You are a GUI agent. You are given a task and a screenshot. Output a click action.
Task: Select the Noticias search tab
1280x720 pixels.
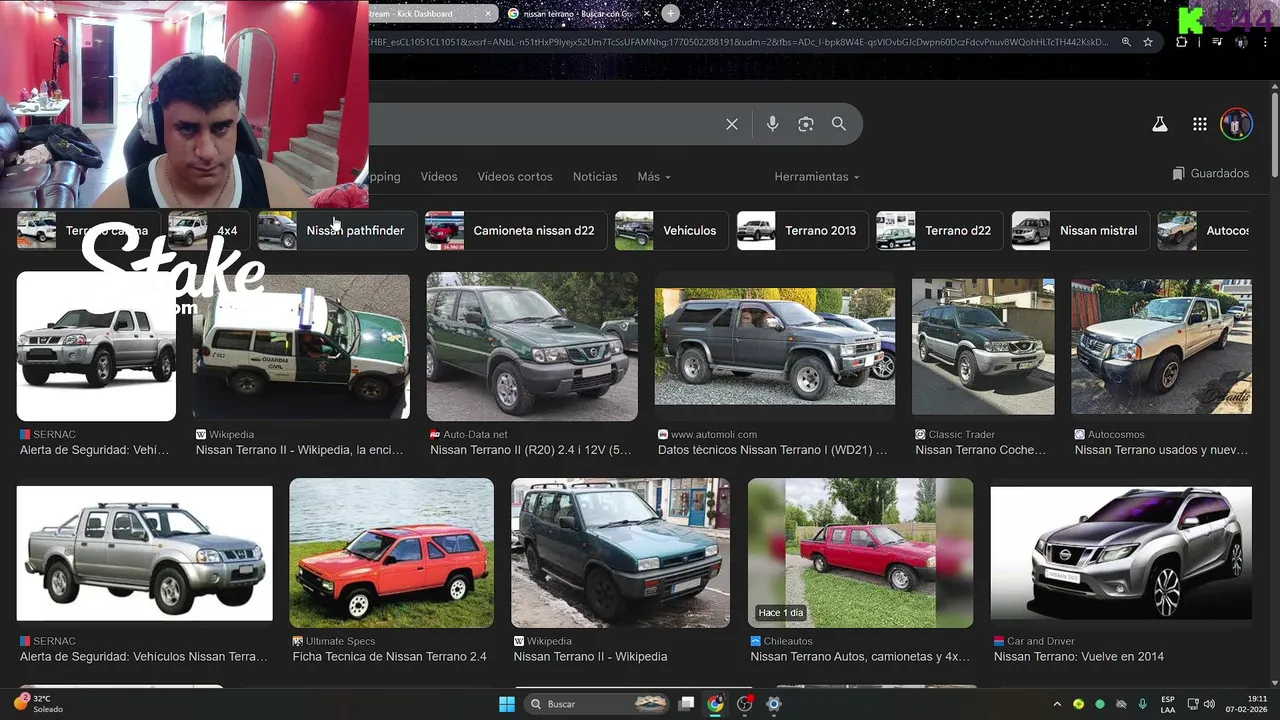pos(595,176)
